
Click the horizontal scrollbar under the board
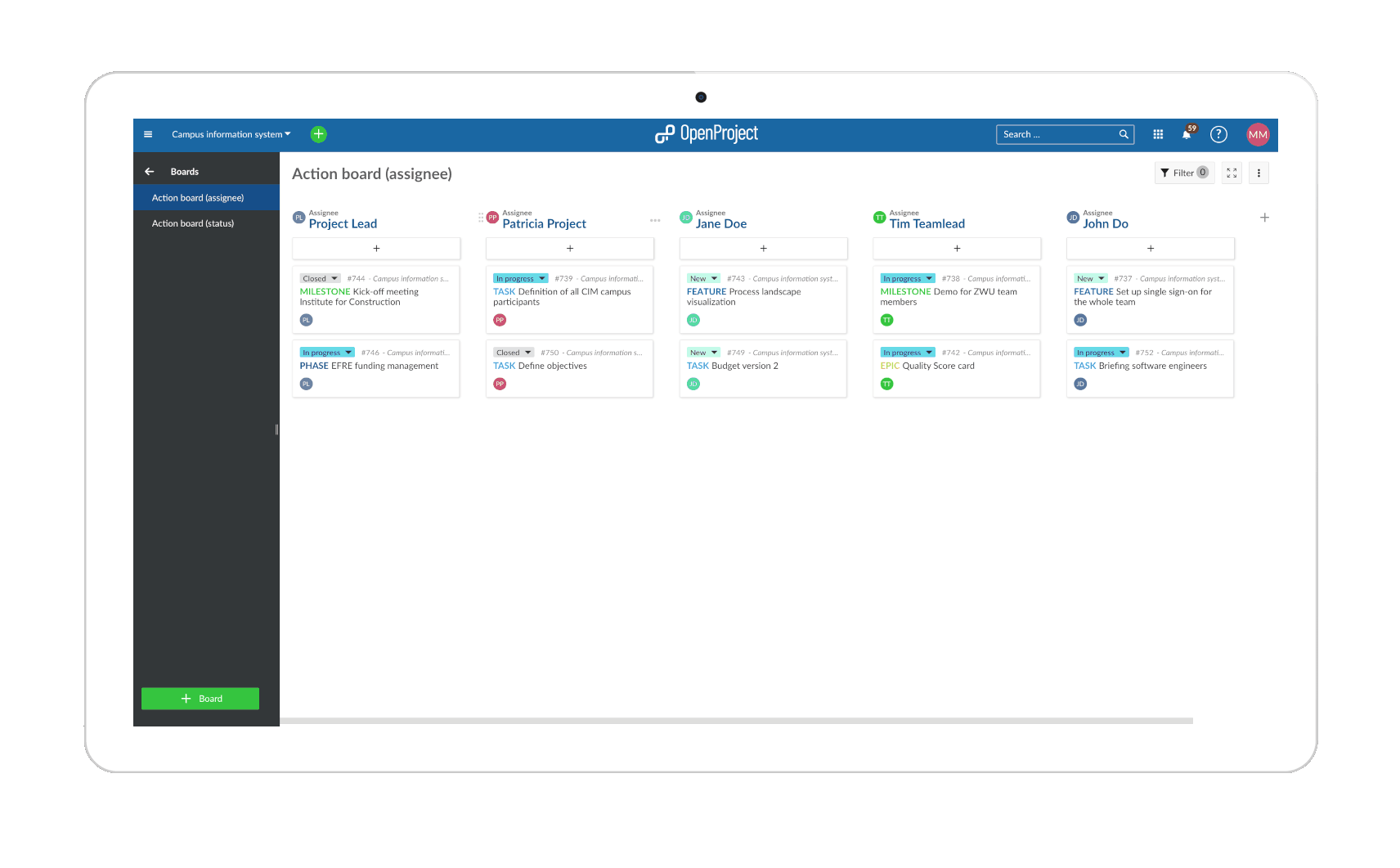[x=736, y=721]
